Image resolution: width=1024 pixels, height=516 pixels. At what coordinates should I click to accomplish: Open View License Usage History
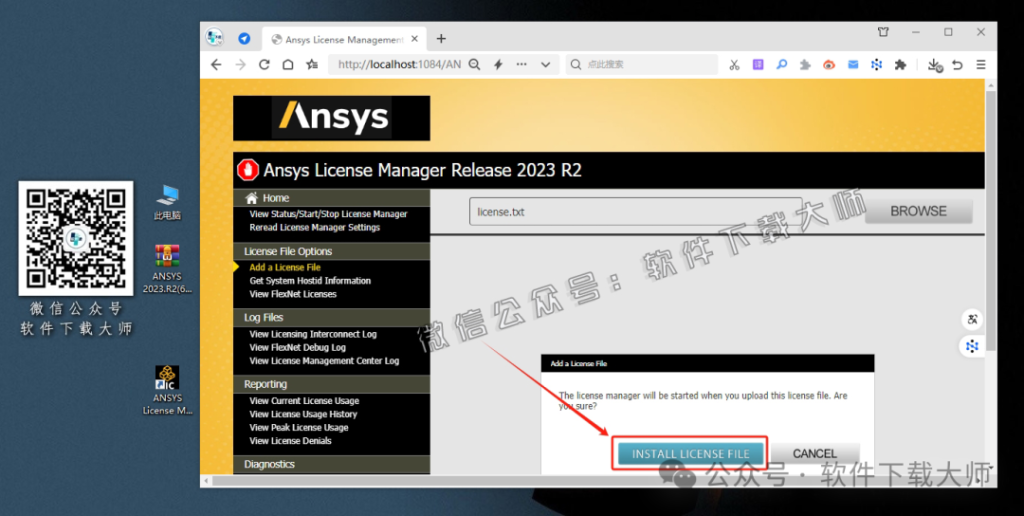303,414
